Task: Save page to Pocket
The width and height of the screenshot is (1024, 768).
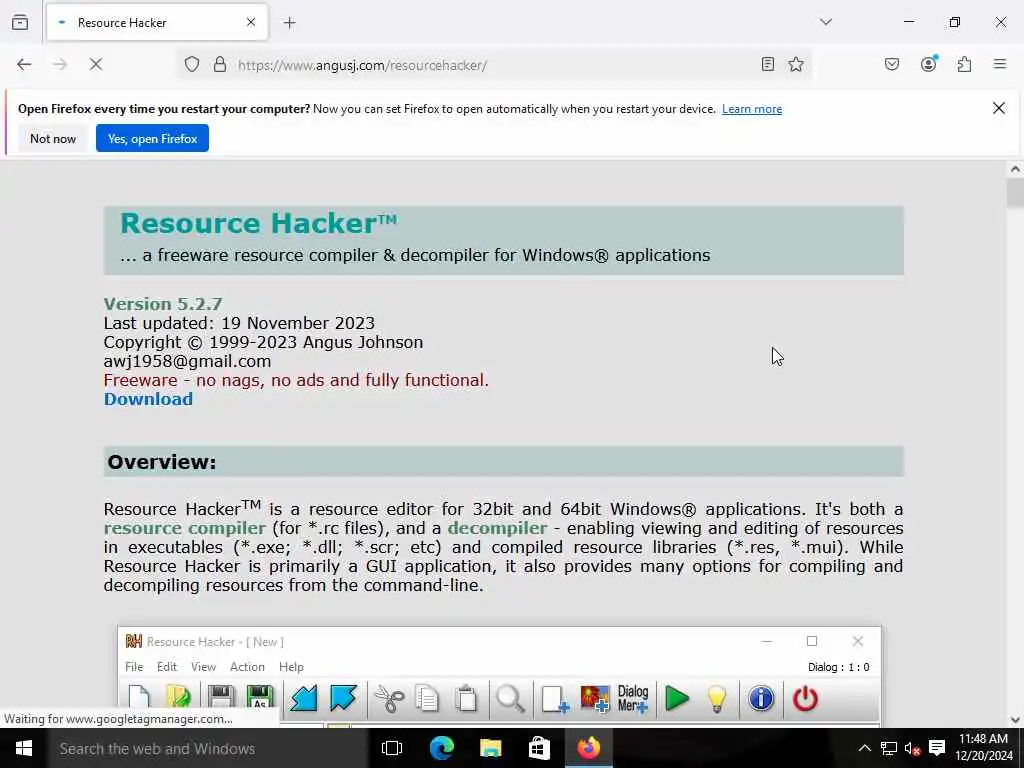Action: pyautogui.click(x=891, y=64)
